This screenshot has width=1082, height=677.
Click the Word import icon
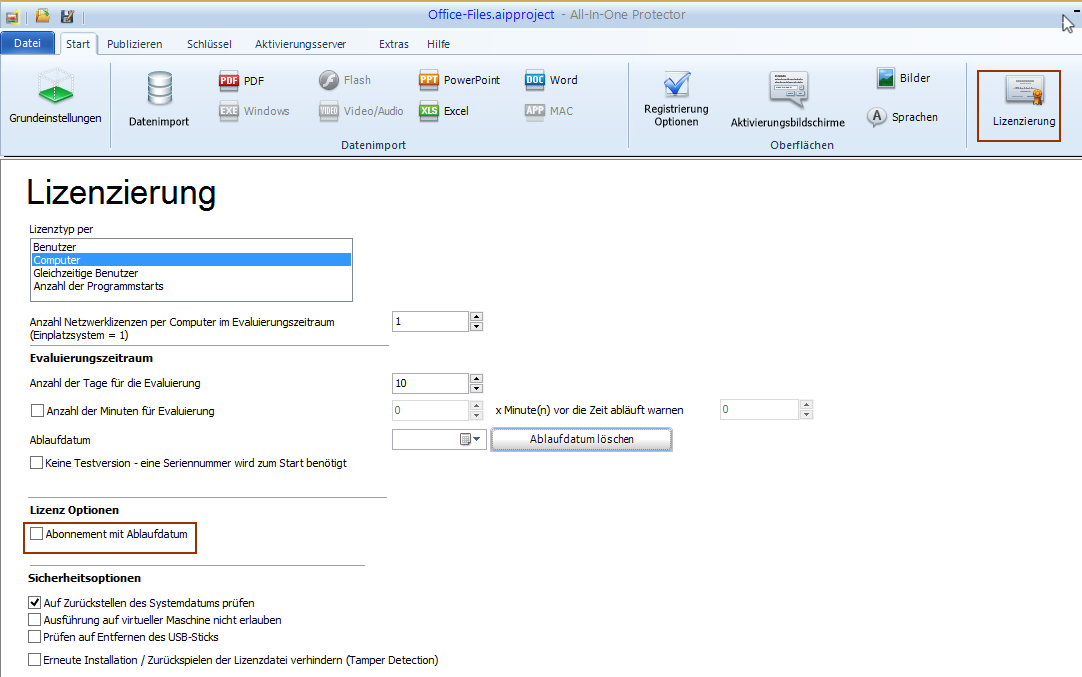pyautogui.click(x=536, y=81)
